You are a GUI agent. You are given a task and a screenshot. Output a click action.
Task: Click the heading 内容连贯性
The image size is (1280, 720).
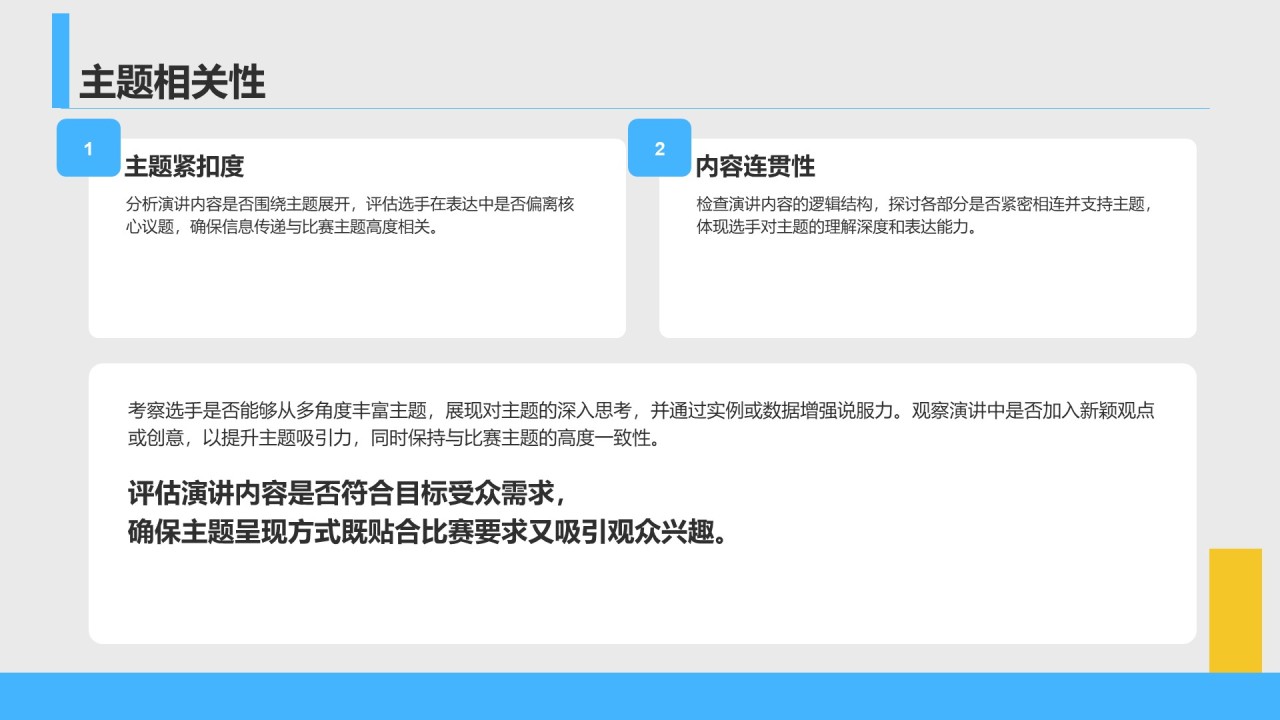tap(755, 166)
